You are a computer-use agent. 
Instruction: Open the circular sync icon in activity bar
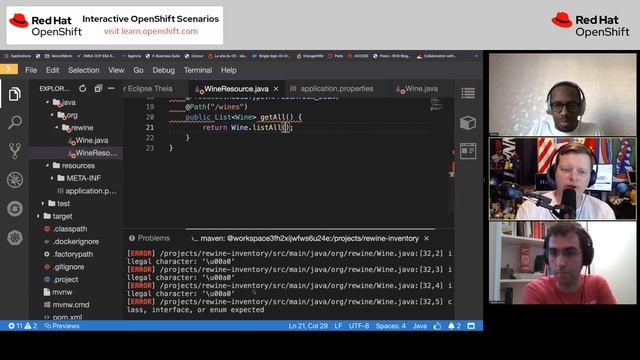click(15, 209)
